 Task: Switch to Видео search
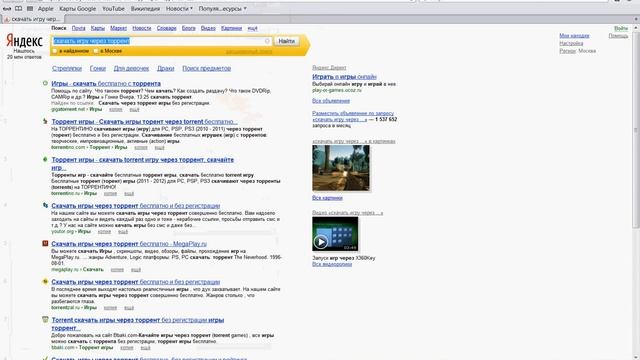[208, 28]
